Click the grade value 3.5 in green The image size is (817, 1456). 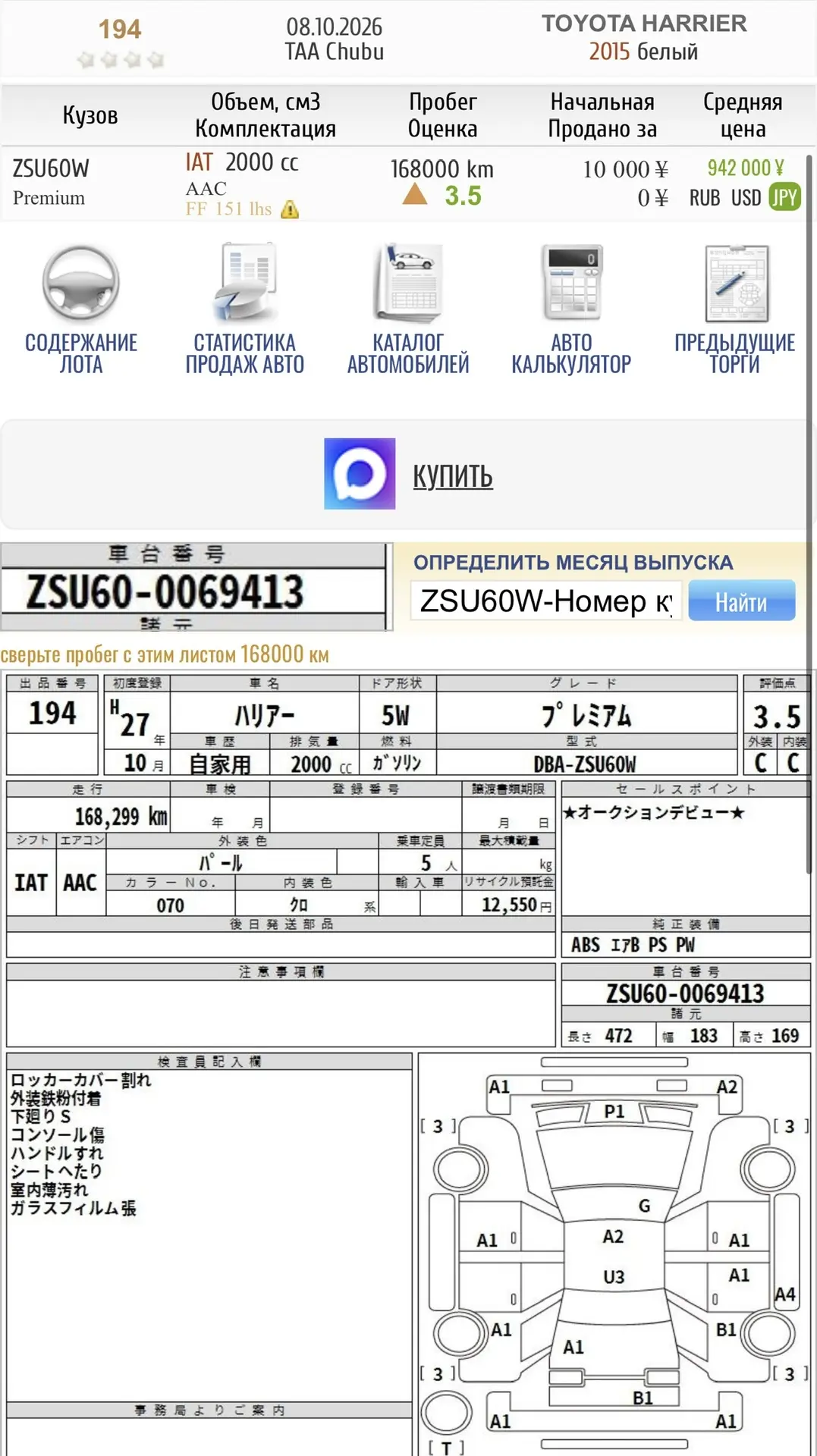[x=463, y=196]
